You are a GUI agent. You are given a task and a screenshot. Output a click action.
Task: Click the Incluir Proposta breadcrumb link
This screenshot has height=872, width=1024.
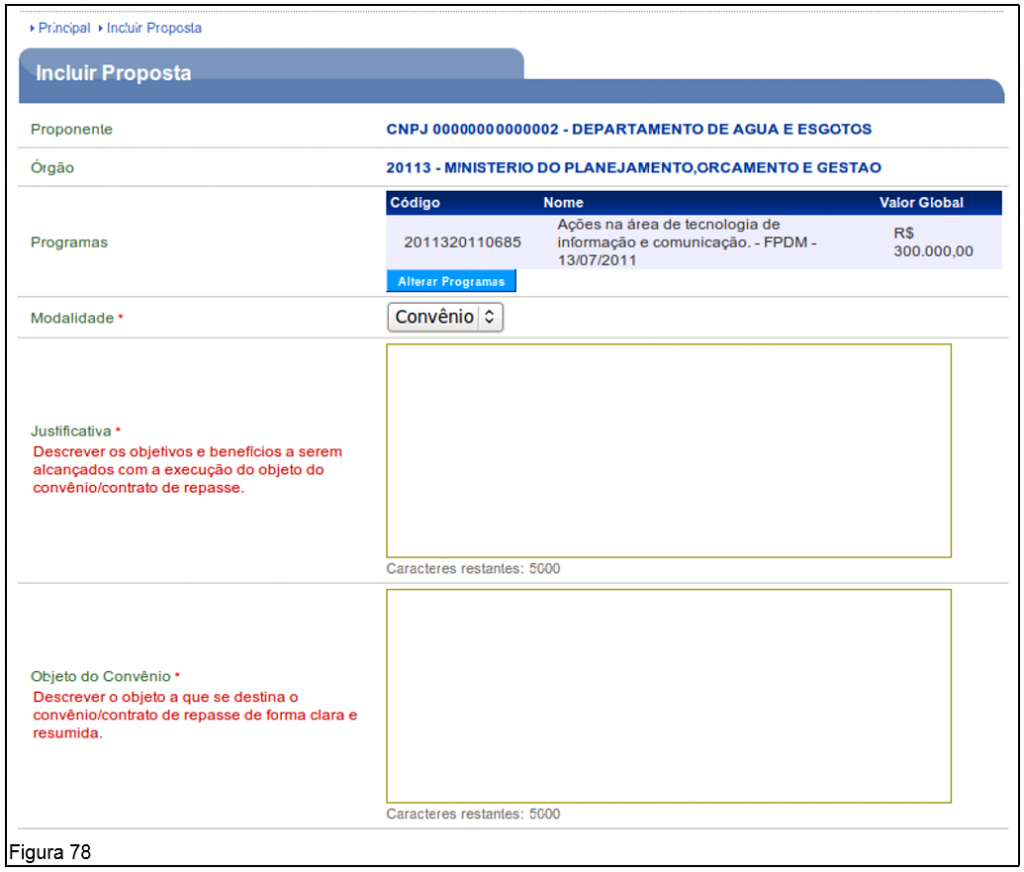[x=154, y=28]
